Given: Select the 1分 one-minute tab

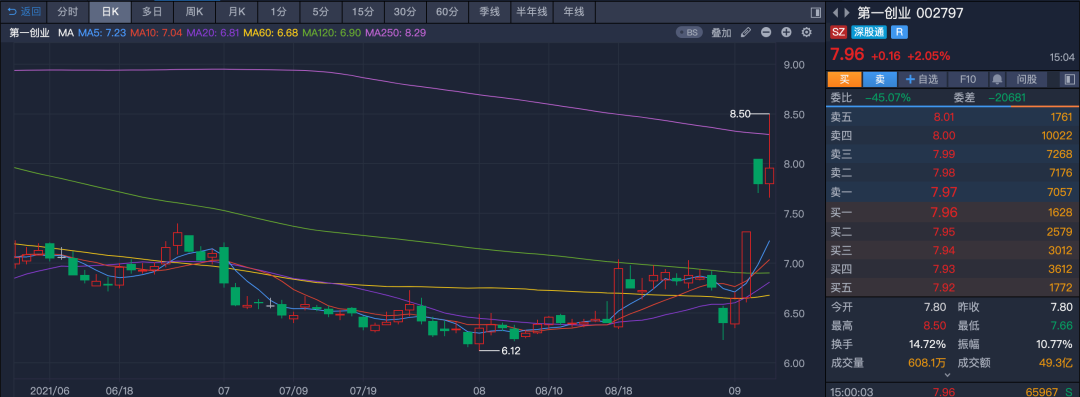Looking at the screenshot, I should tap(278, 12).
